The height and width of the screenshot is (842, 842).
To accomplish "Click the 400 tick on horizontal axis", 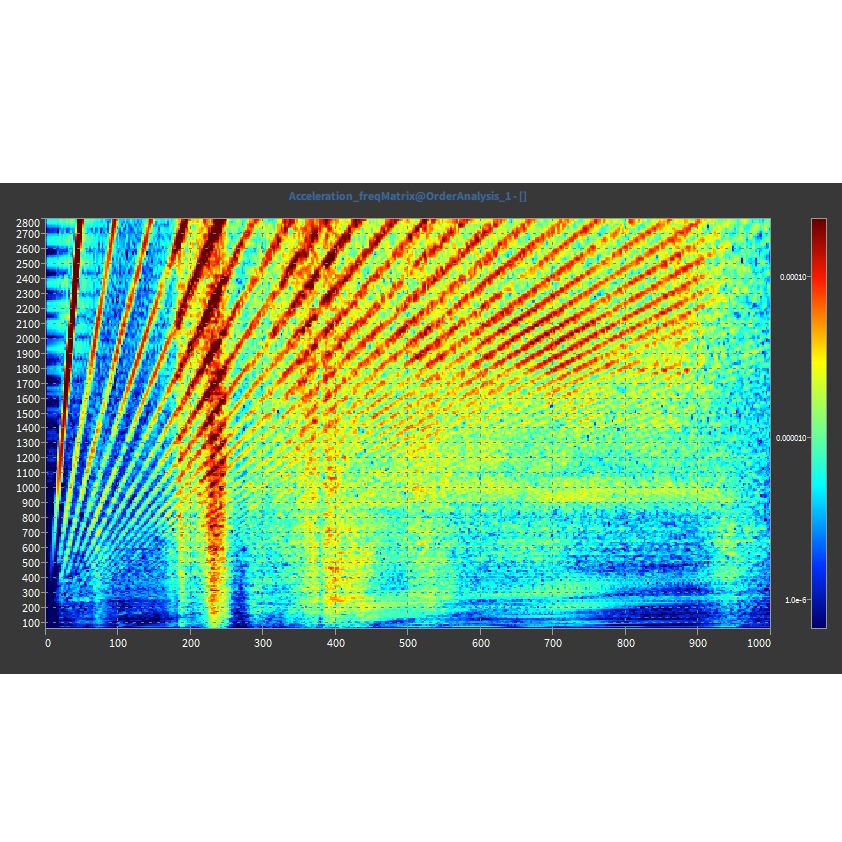I will pyautogui.click(x=336, y=643).
